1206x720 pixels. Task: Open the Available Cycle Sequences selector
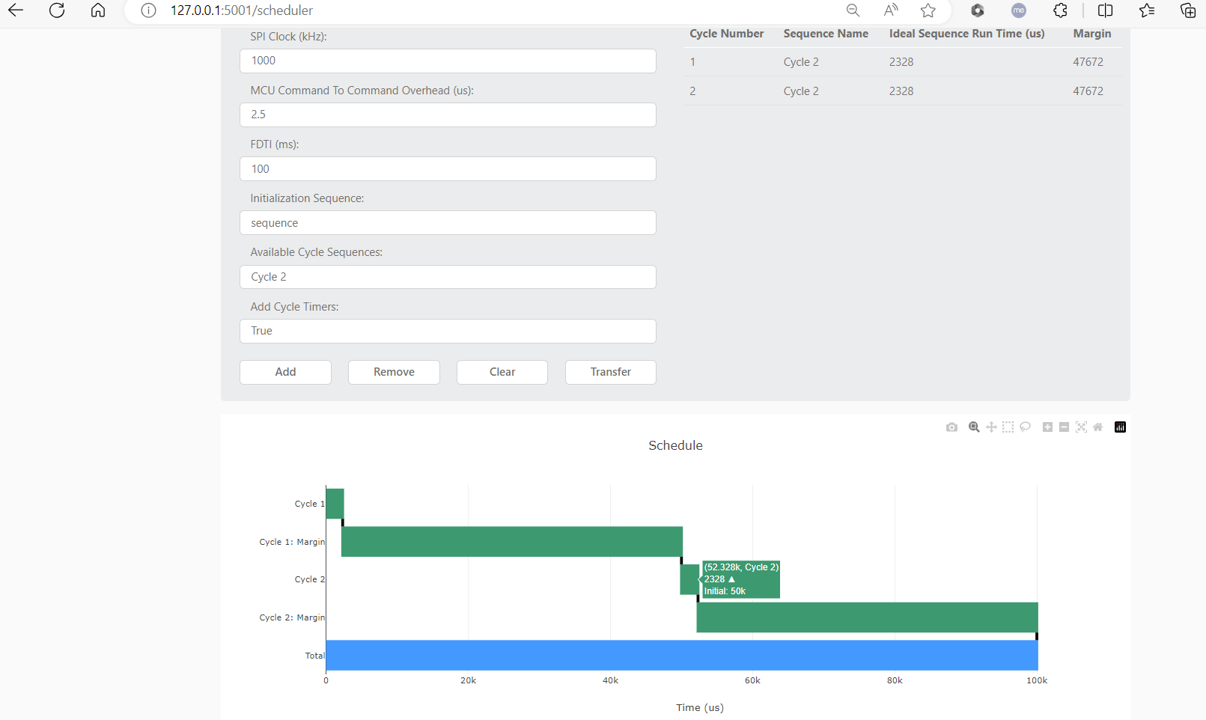[x=447, y=276]
